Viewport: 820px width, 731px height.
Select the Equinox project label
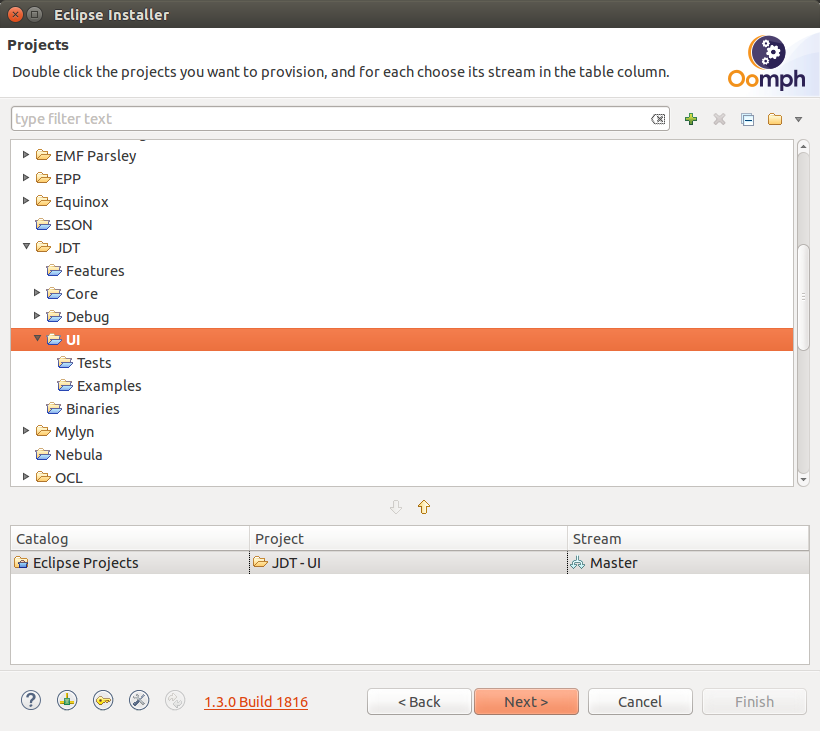click(x=82, y=202)
